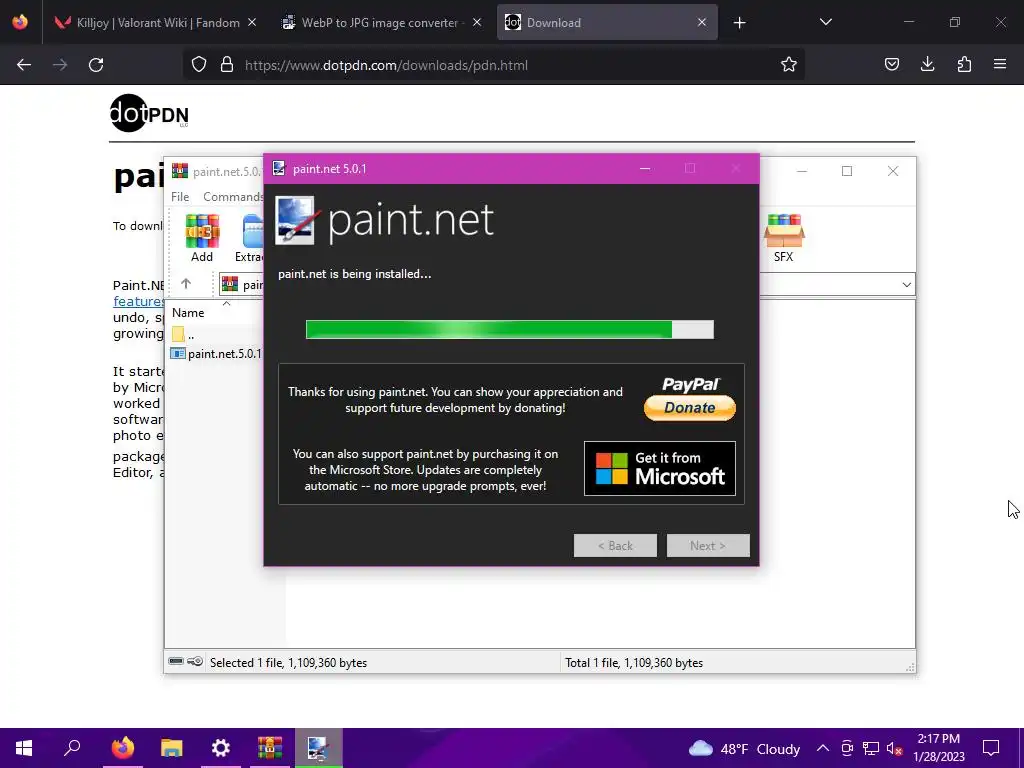Image resolution: width=1024 pixels, height=768 pixels.
Task: Open weather widget showing 48°F Cloudy
Action: coord(744,748)
